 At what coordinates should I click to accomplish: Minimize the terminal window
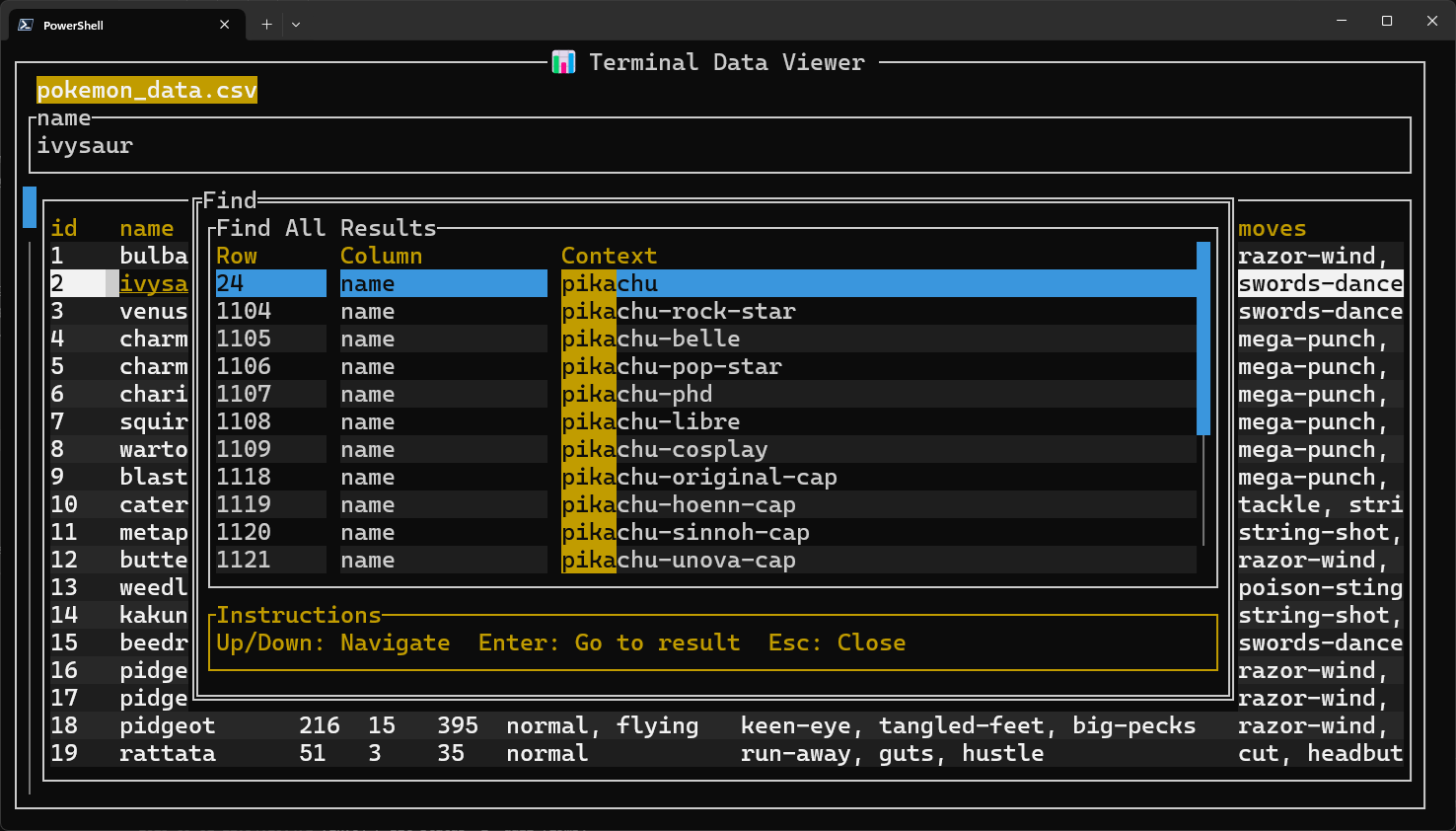[x=1342, y=21]
